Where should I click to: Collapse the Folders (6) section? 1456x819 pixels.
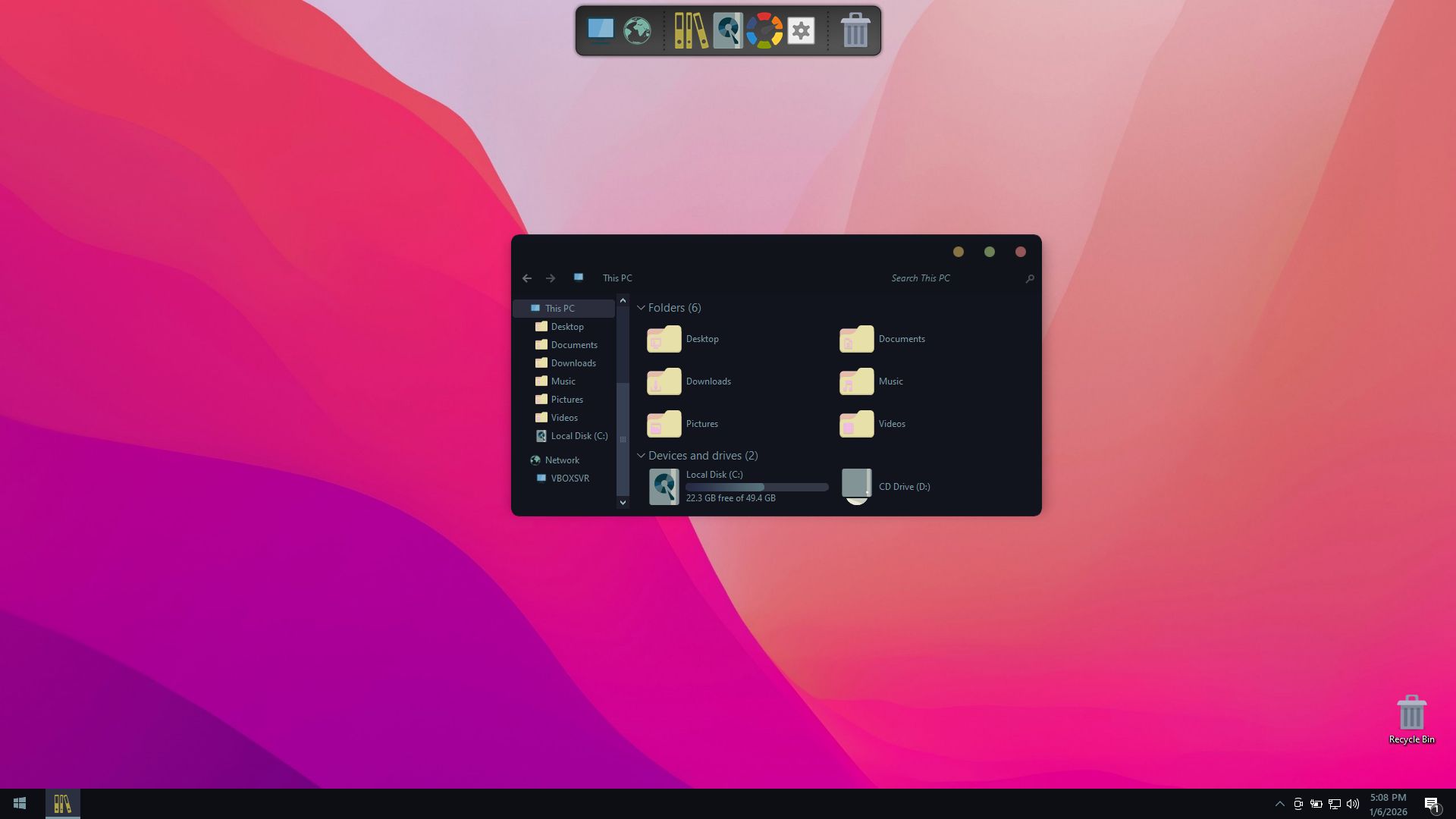pos(642,308)
